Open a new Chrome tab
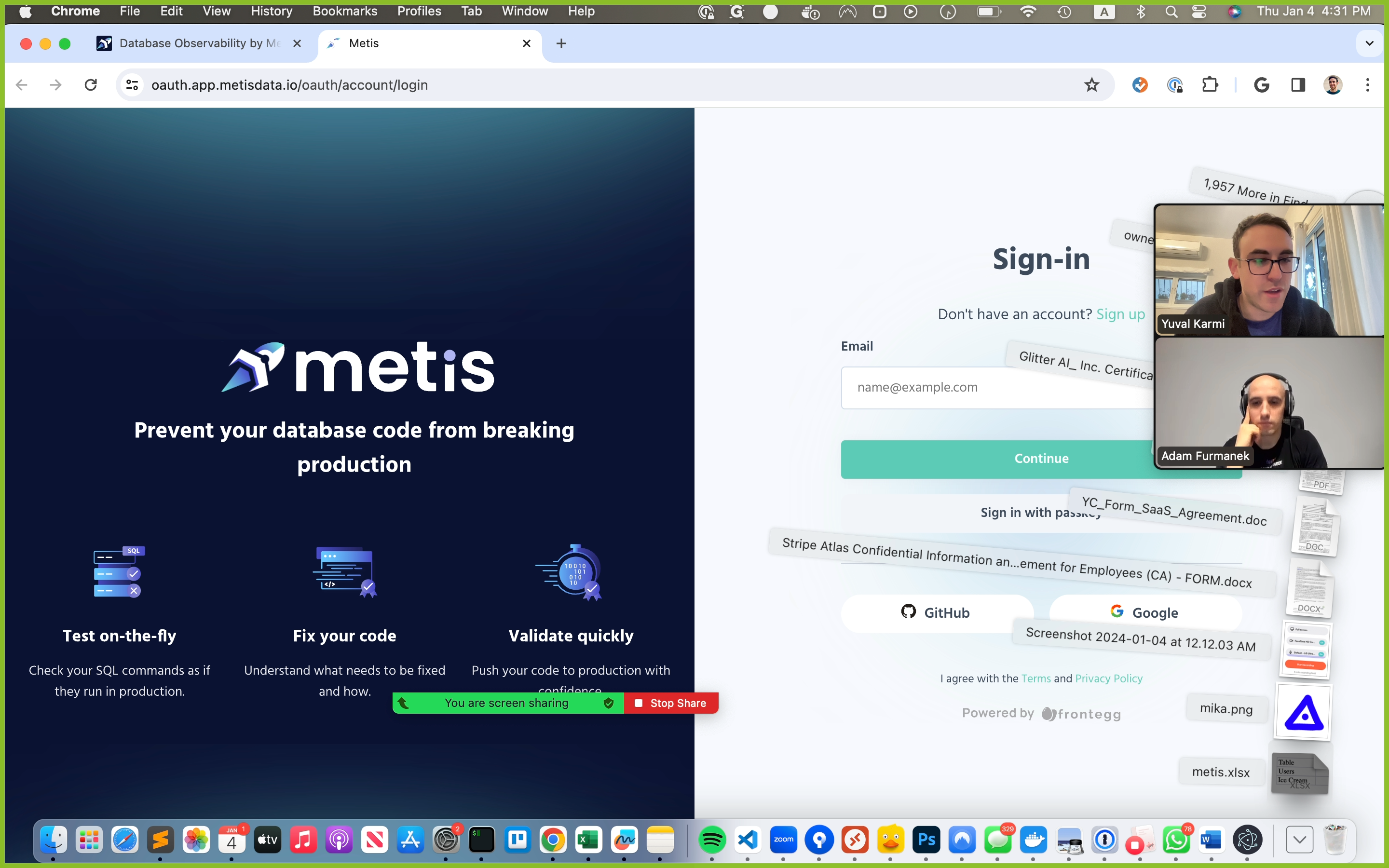 (x=561, y=43)
